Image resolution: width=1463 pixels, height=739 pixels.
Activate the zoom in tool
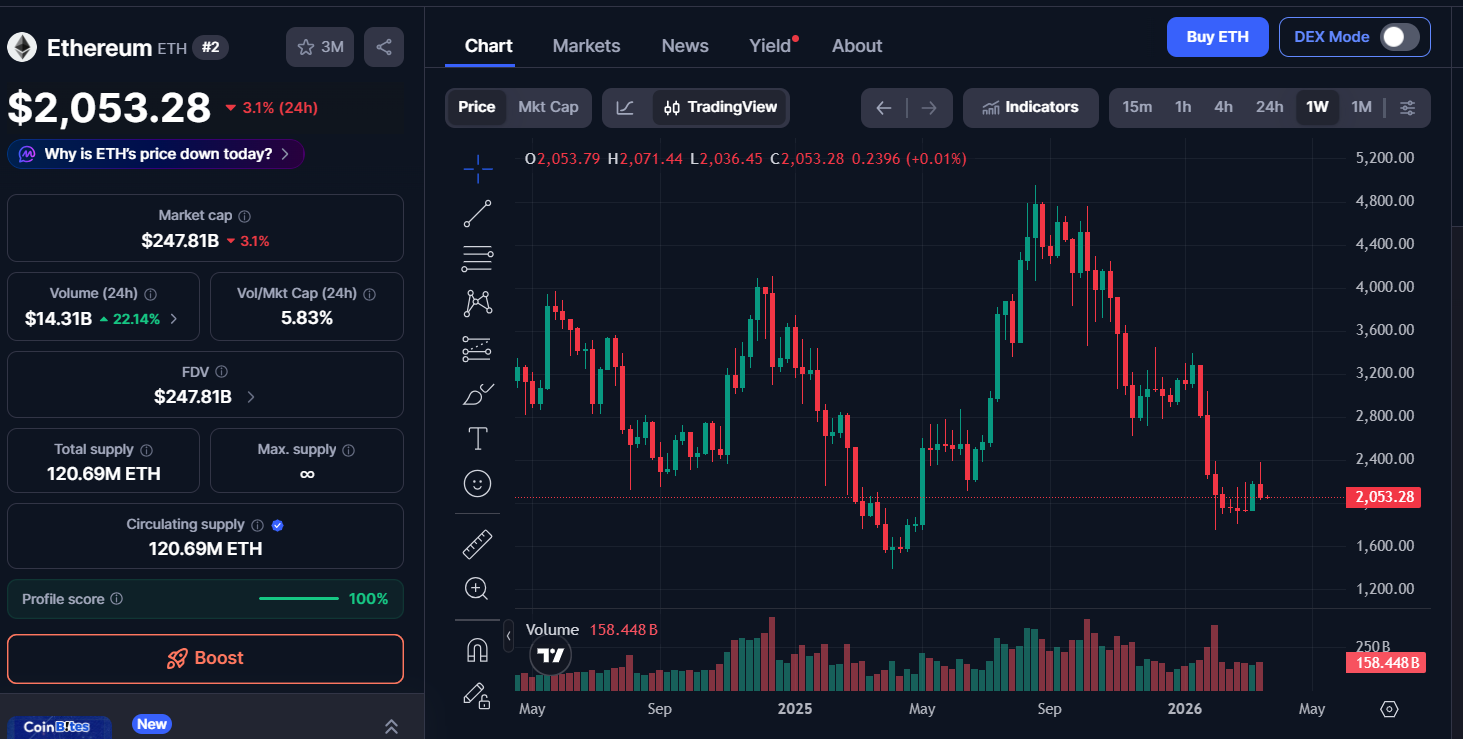click(x=478, y=589)
